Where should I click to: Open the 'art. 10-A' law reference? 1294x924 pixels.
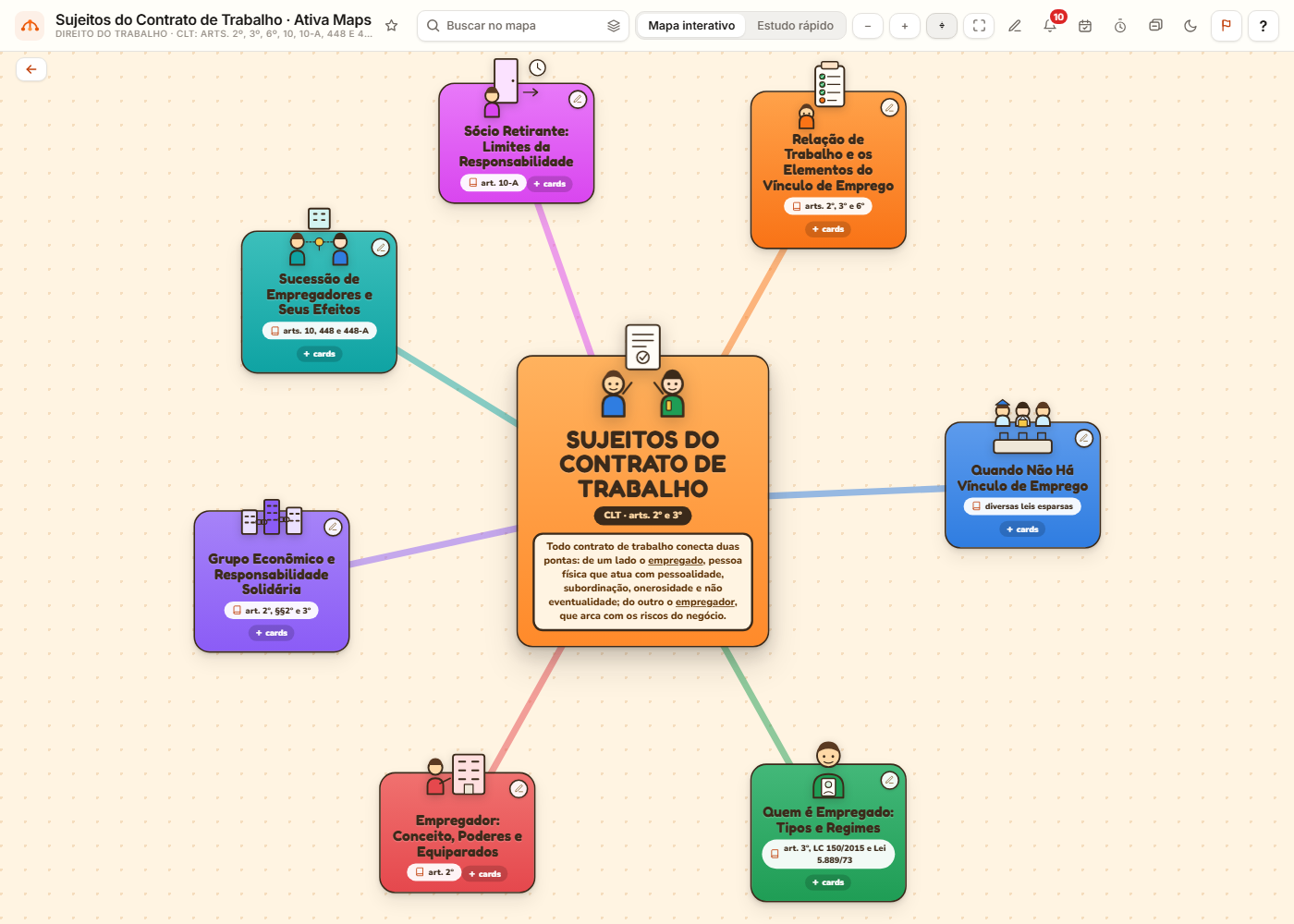[494, 183]
